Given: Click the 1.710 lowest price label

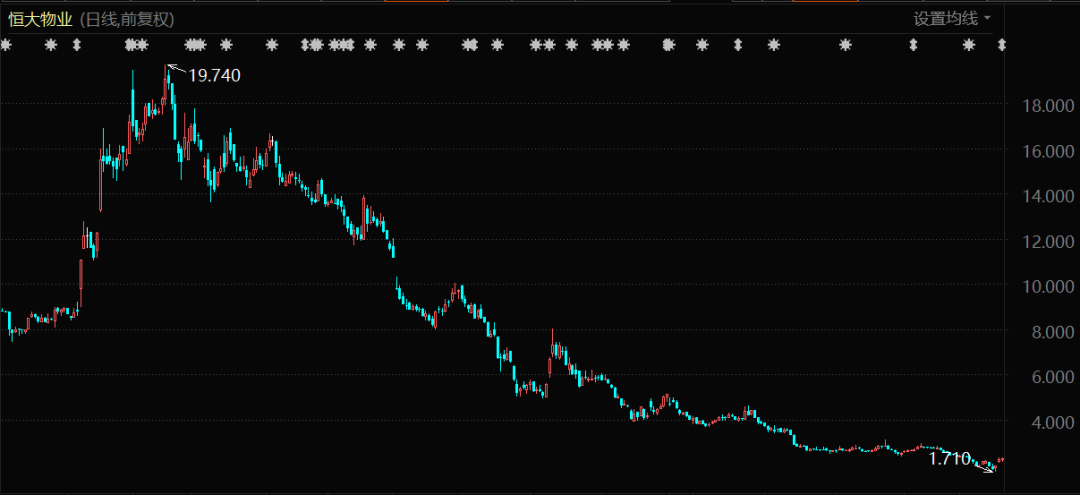Looking at the screenshot, I should (x=949, y=459).
